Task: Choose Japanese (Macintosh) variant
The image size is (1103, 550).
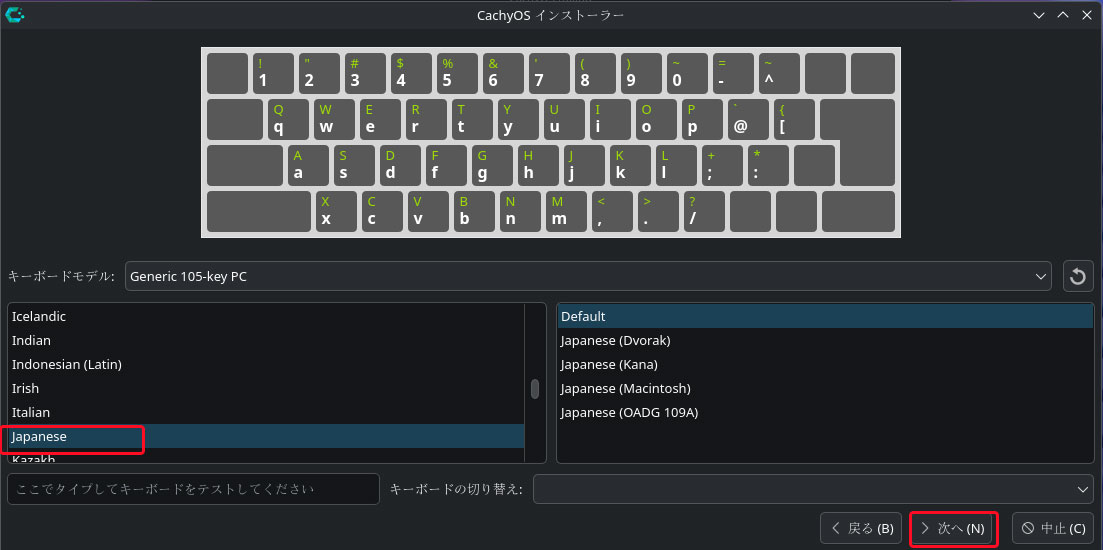Action: (x=825, y=388)
